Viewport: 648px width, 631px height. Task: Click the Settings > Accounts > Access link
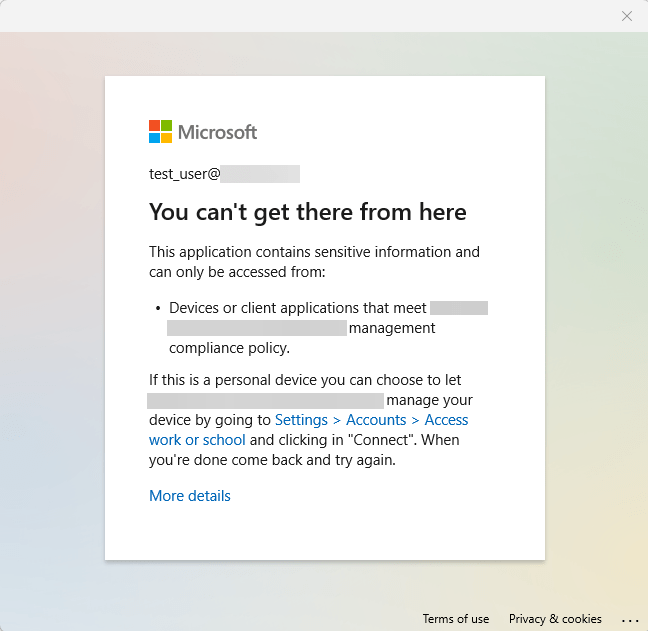(371, 420)
